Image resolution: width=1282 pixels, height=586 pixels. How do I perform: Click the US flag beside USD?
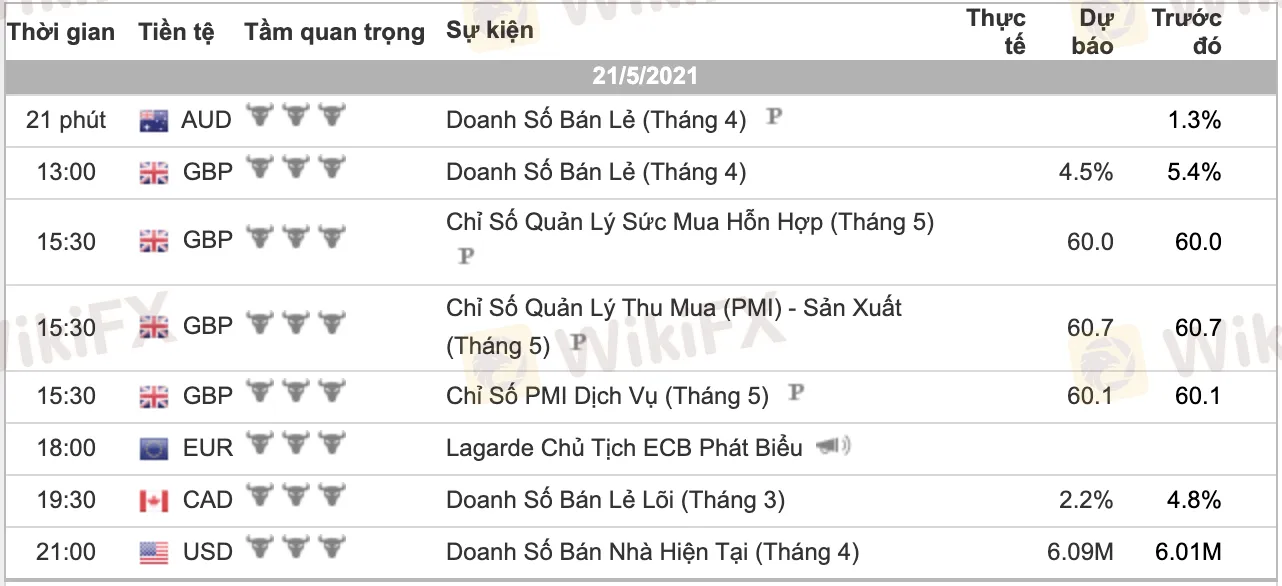pyautogui.click(x=154, y=552)
